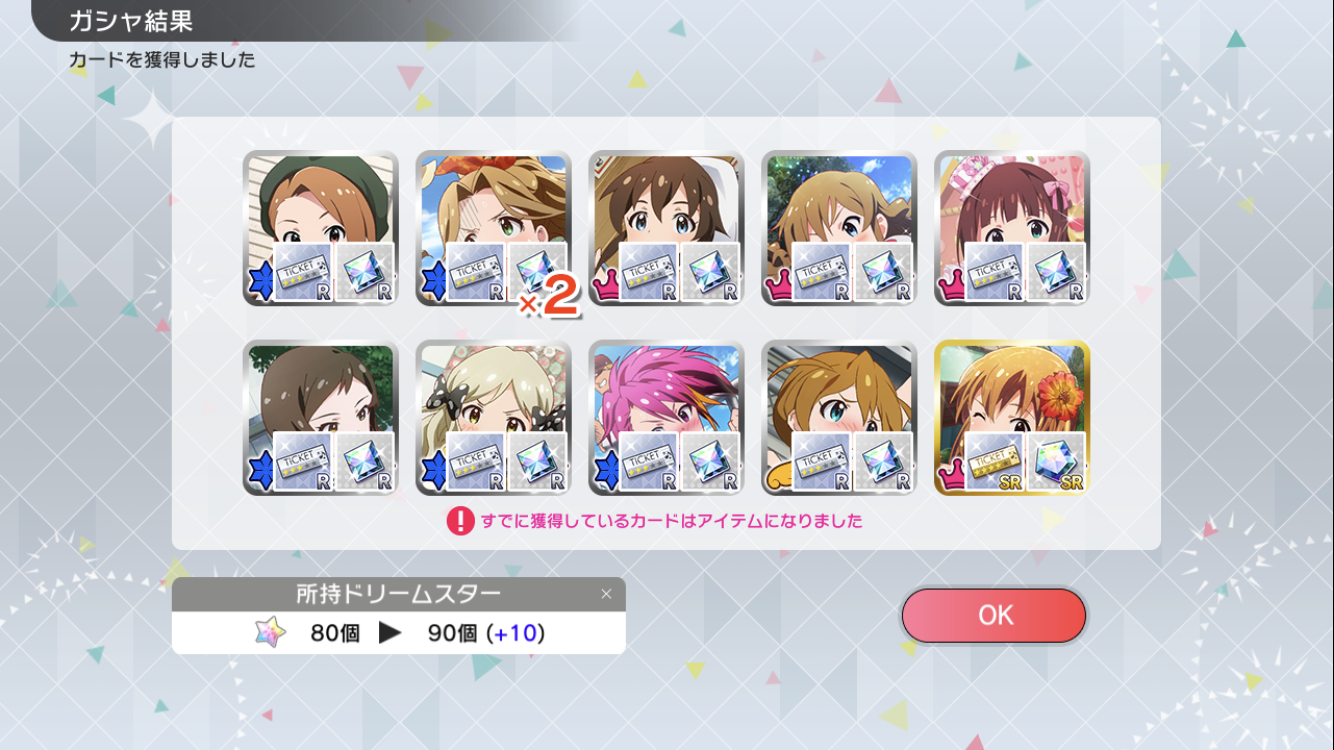Select the ガシャ結果 title header
The width and height of the screenshot is (1334, 750).
(x=130, y=20)
